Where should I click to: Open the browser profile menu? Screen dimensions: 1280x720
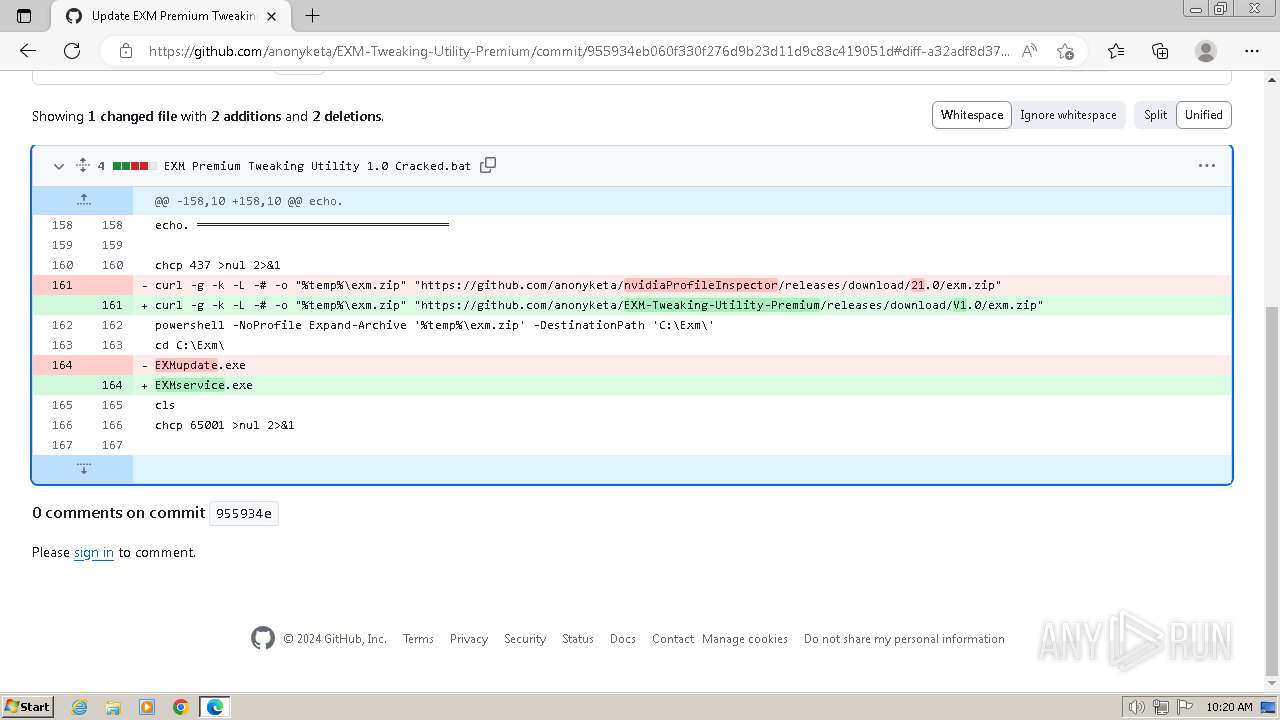(x=1206, y=51)
